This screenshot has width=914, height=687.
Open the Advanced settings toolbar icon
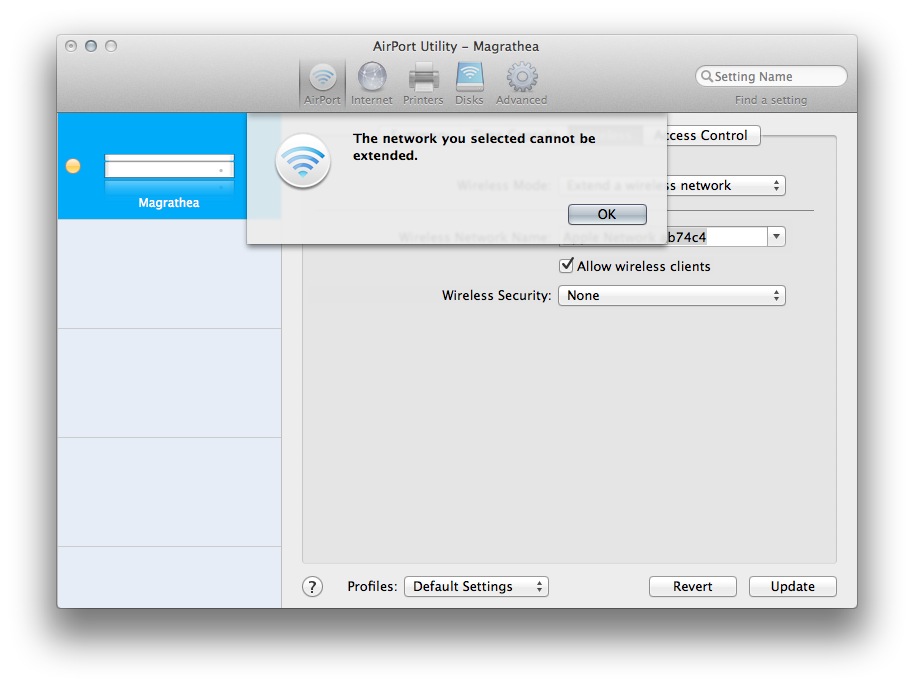[x=520, y=80]
